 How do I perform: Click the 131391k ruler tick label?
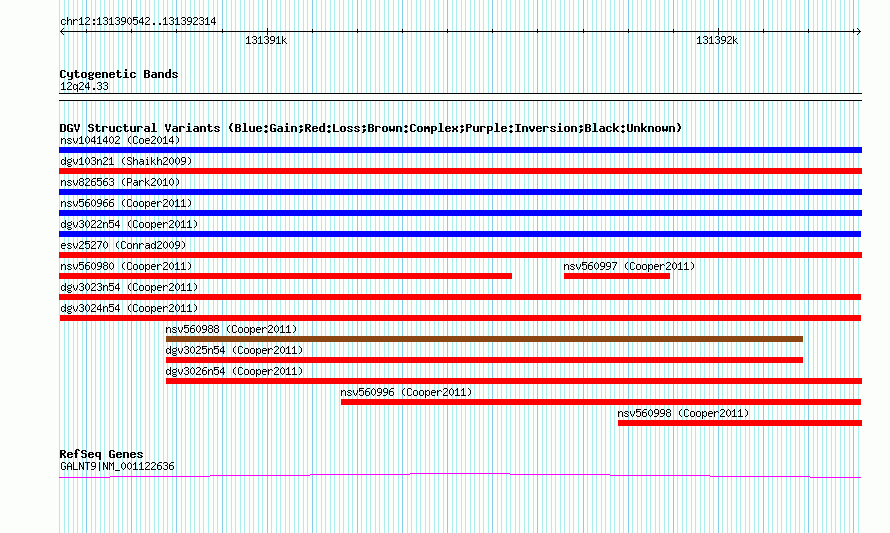click(266, 40)
